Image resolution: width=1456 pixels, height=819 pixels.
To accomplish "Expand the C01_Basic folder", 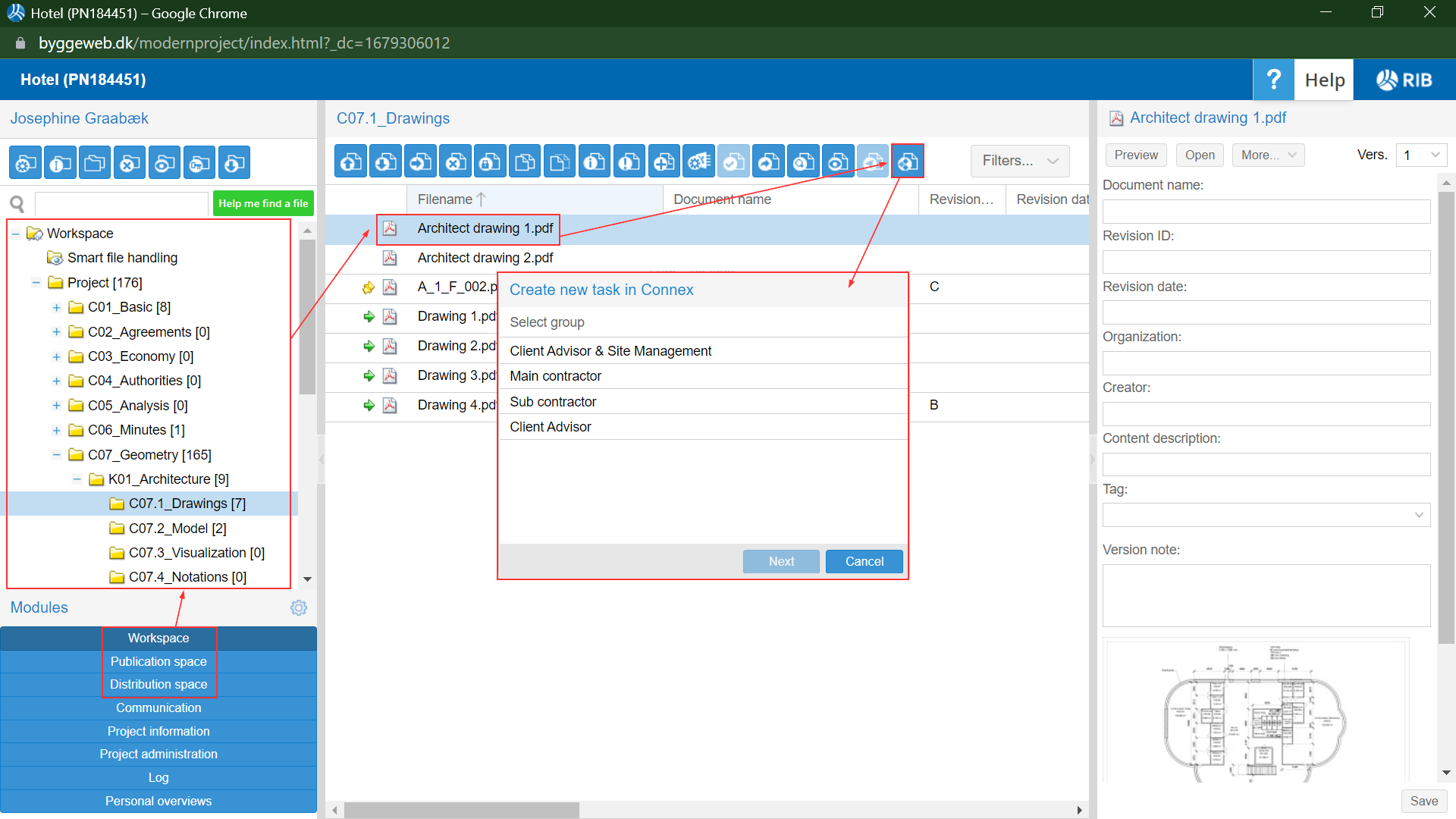I will (x=56, y=307).
